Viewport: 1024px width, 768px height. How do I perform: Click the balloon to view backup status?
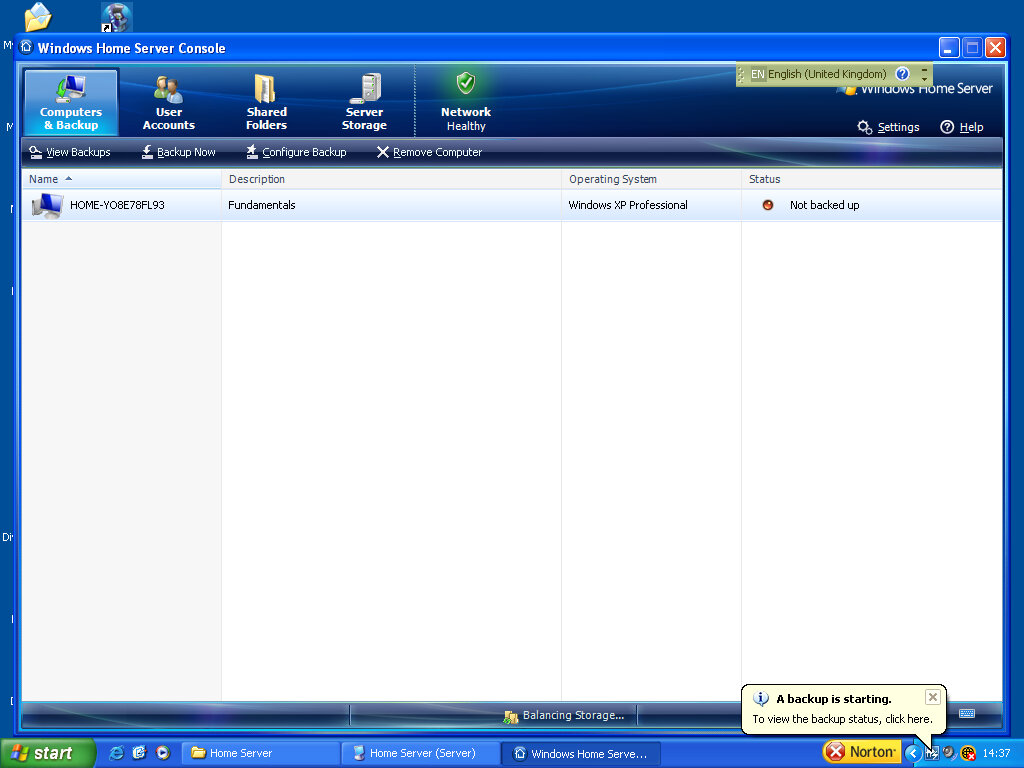[x=842, y=719]
